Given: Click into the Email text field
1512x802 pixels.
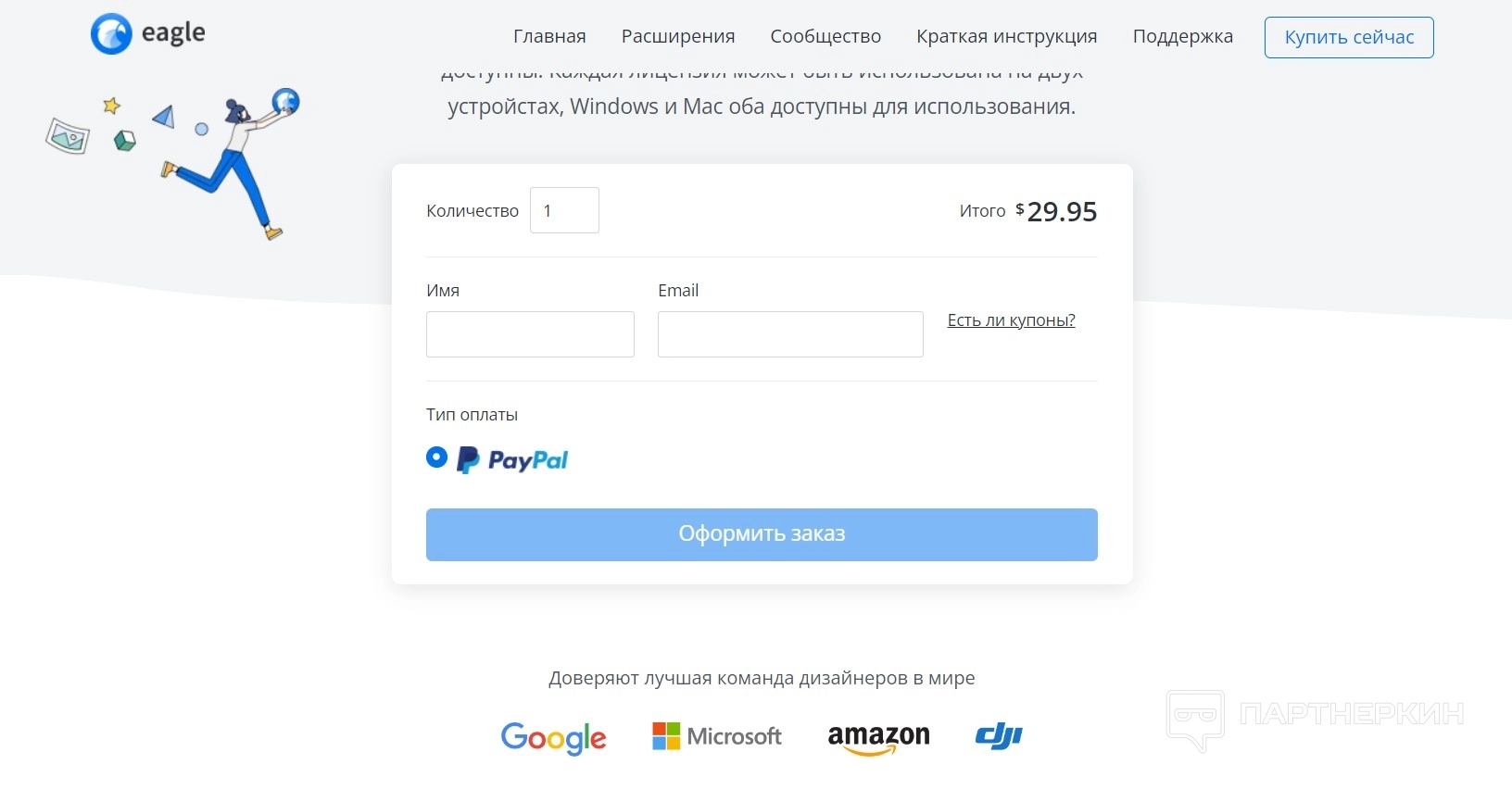Looking at the screenshot, I should pyautogui.click(x=790, y=334).
